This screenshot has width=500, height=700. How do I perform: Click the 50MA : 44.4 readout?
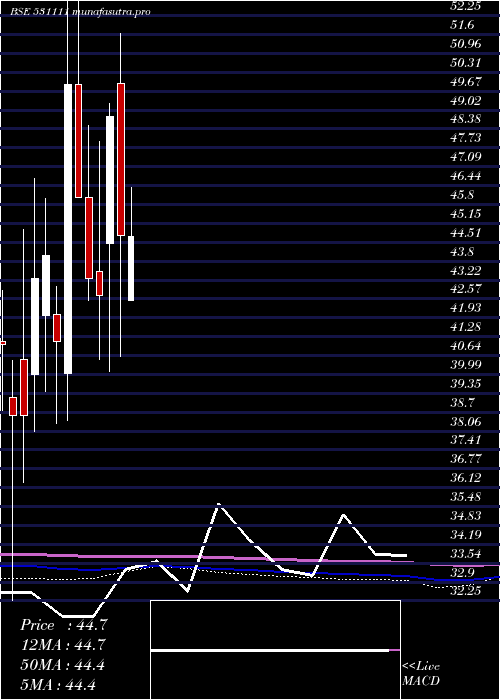[x=62, y=665]
